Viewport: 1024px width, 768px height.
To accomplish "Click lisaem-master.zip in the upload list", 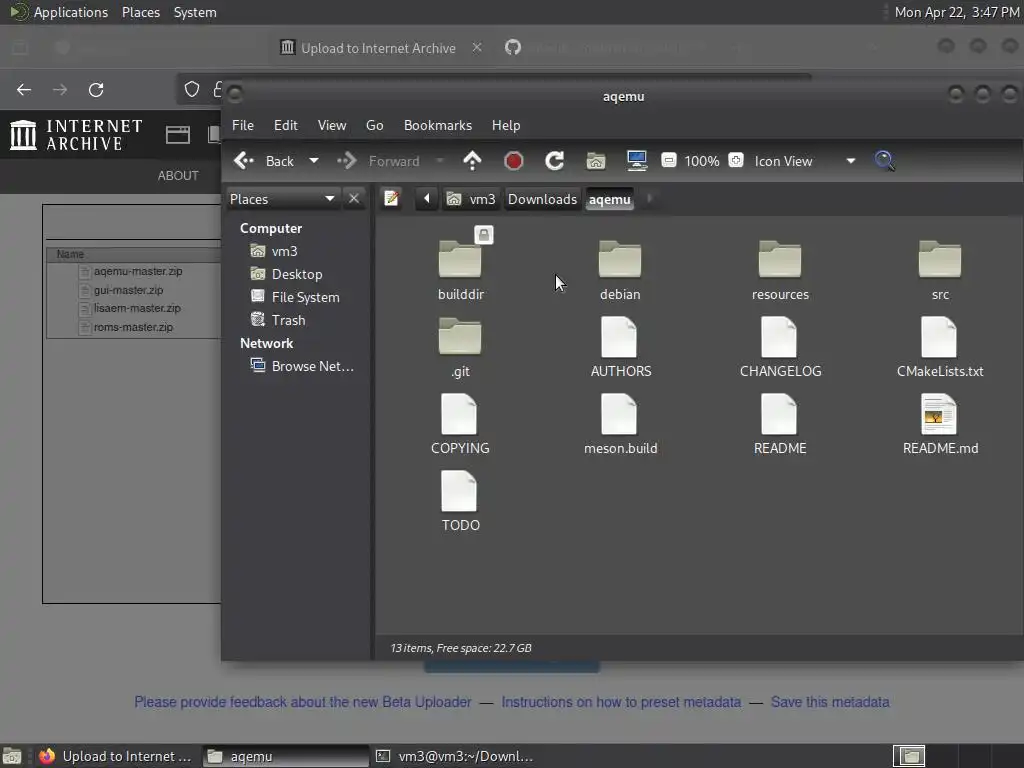I will click(x=137, y=308).
